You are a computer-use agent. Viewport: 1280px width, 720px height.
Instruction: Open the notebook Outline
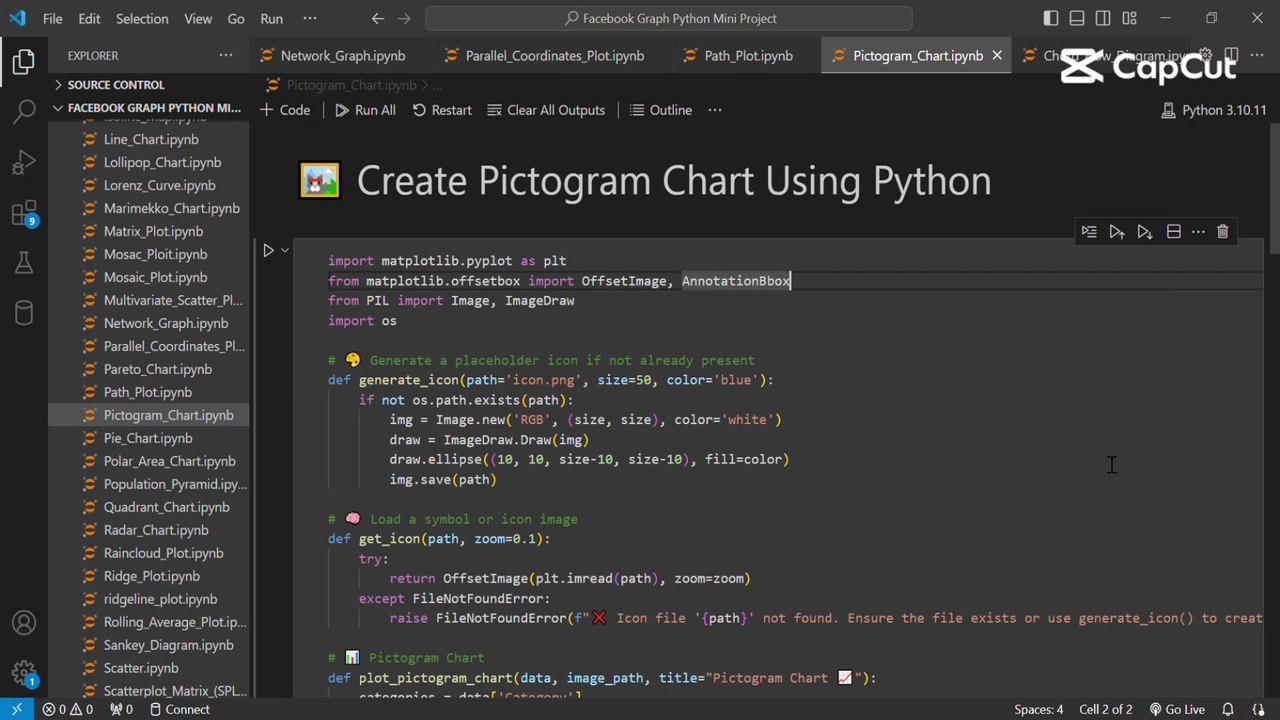(x=660, y=110)
